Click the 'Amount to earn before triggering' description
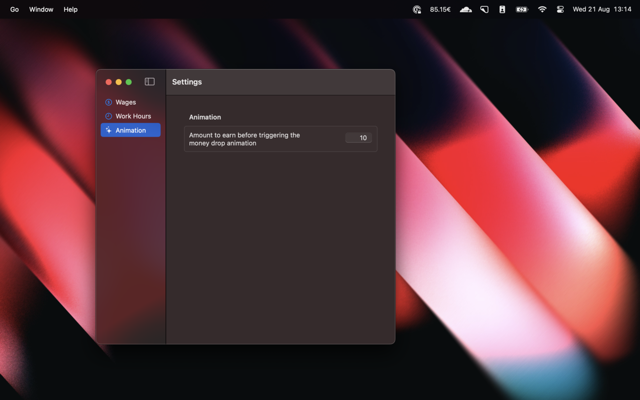Image resolution: width=640 pixels, height=400 pixels. (244, 139)
